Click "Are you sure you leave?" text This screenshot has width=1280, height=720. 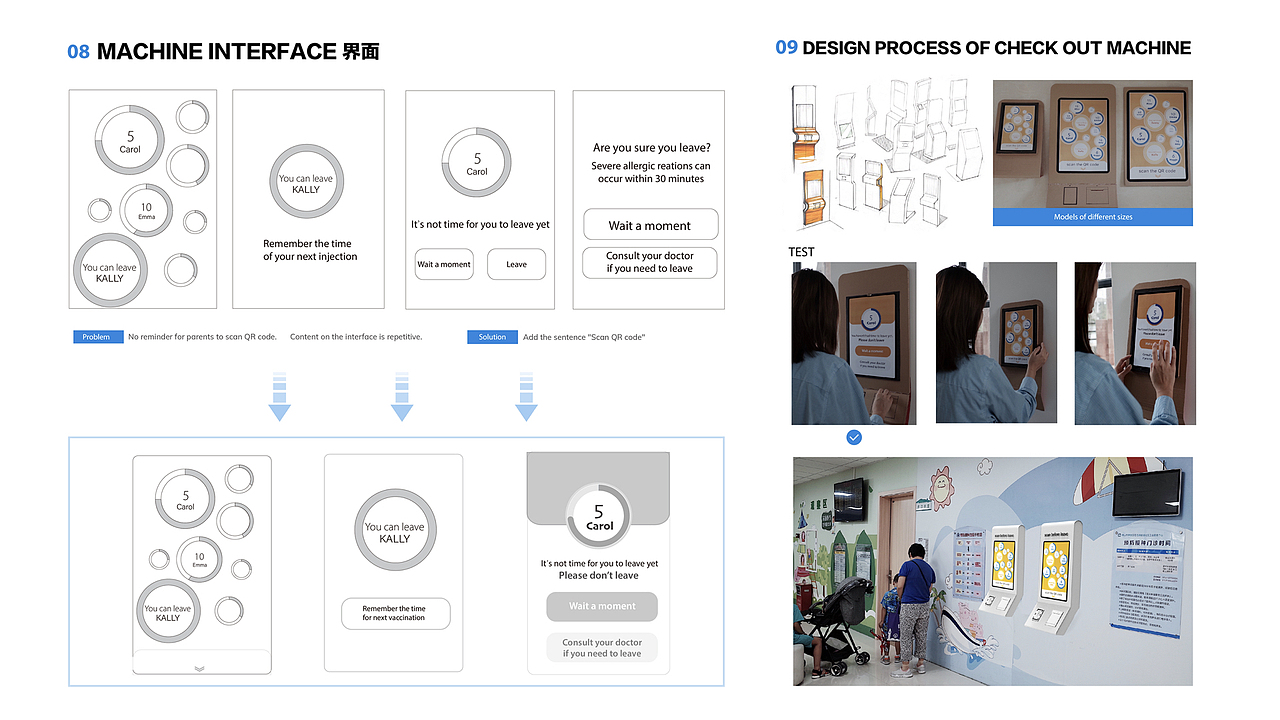coord(652,148)
